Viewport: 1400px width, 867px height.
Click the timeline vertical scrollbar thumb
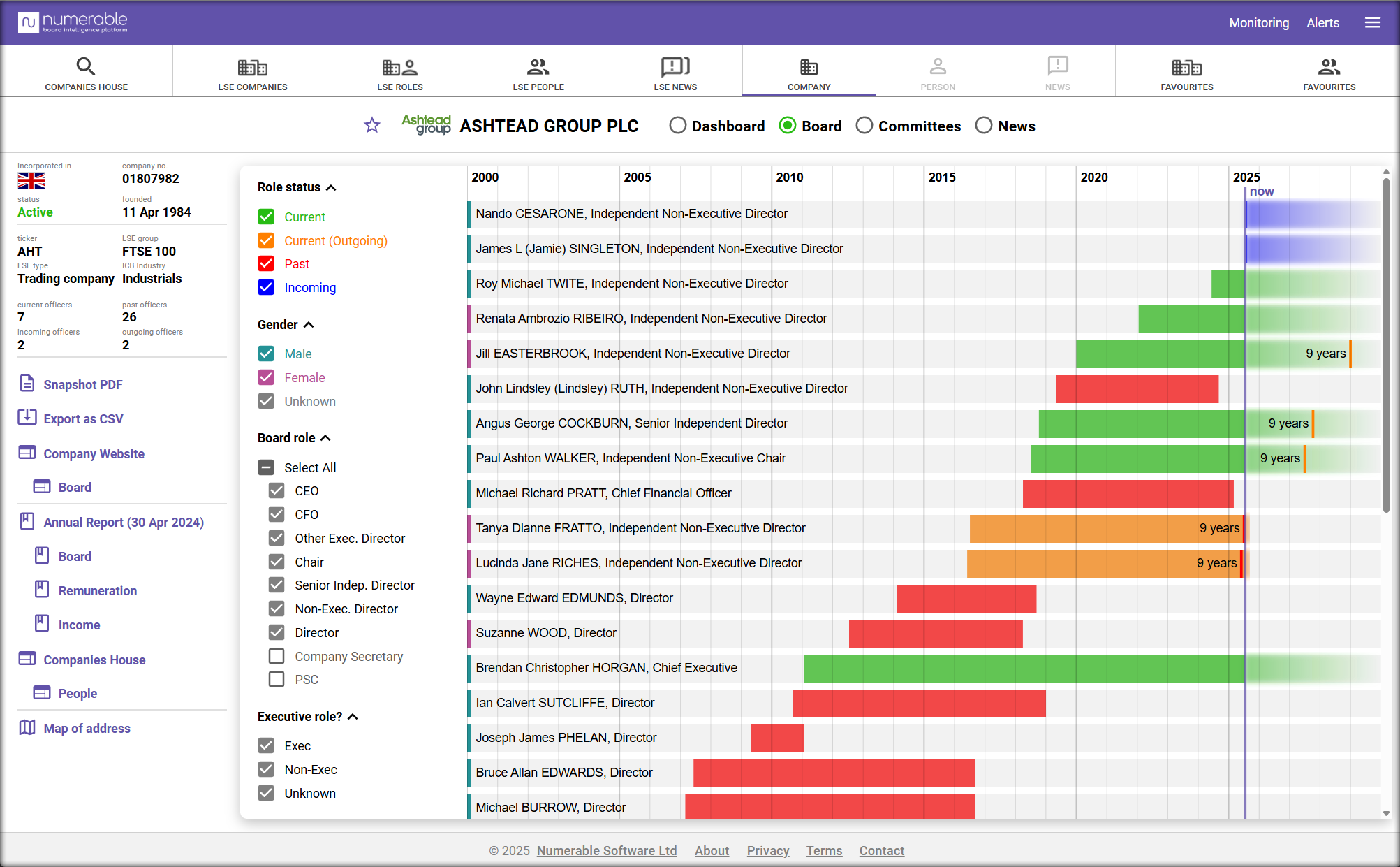(x=1386, y=345)
